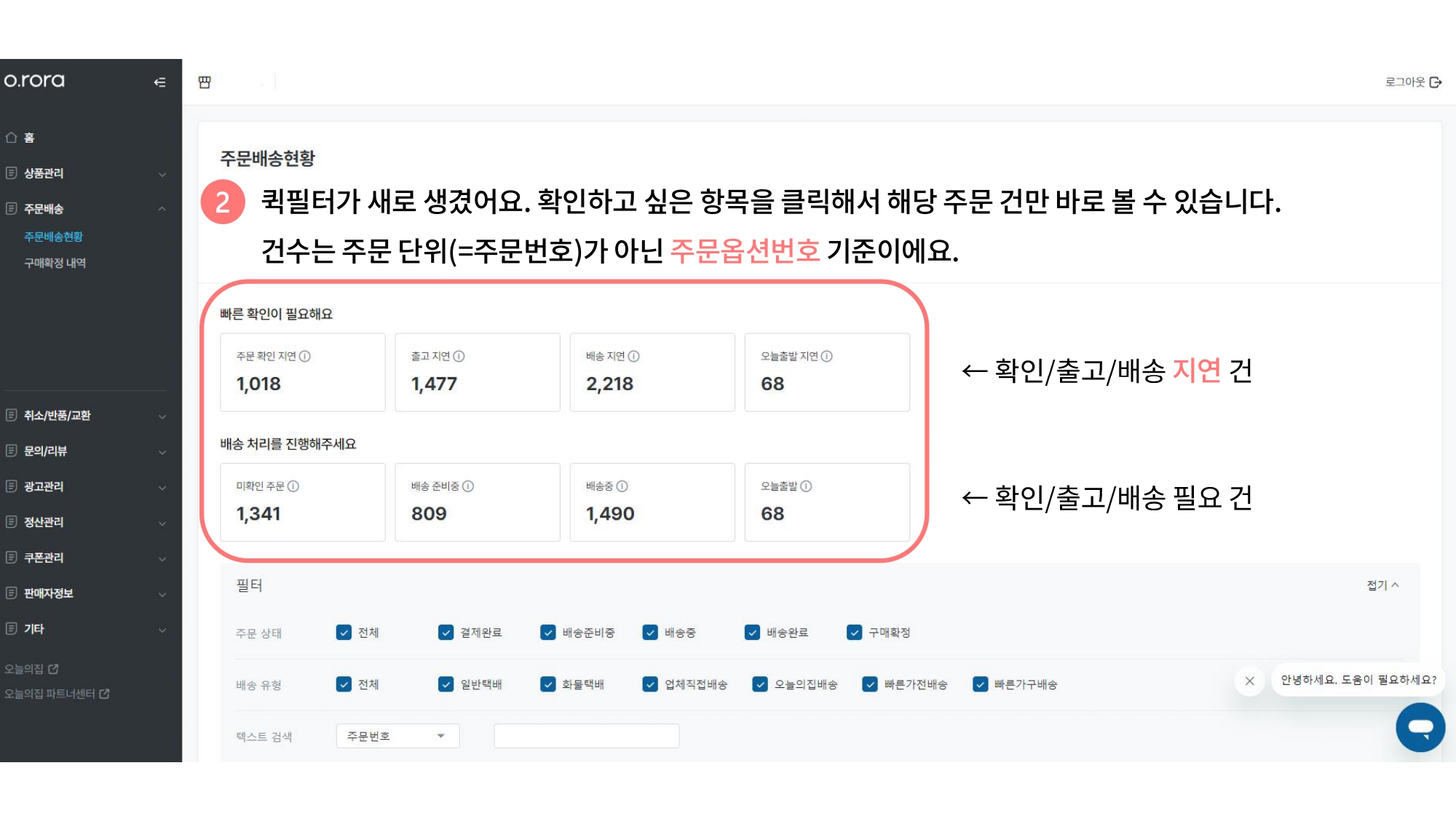The image size is (1456, 819).
Task: Filter by 미확인 주문 1,341 card
Action: point(303,502)
